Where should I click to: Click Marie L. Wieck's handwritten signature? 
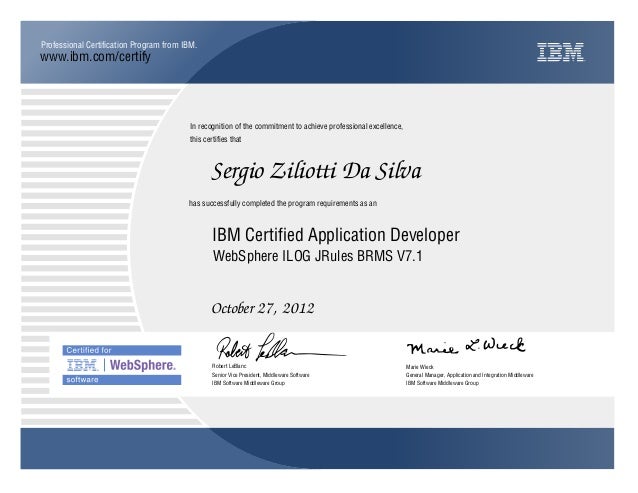(466, 347)
